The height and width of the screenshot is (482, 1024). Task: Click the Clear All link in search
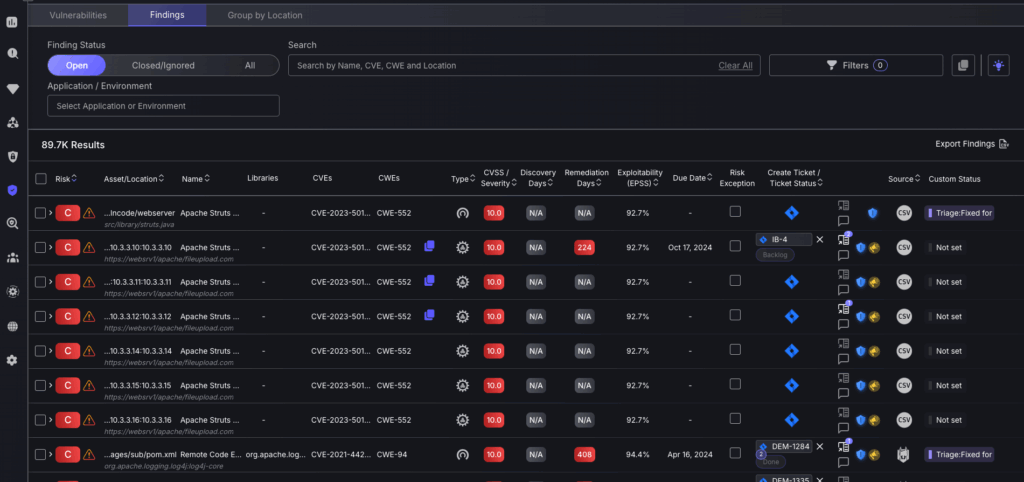click(x=735, y=65)
